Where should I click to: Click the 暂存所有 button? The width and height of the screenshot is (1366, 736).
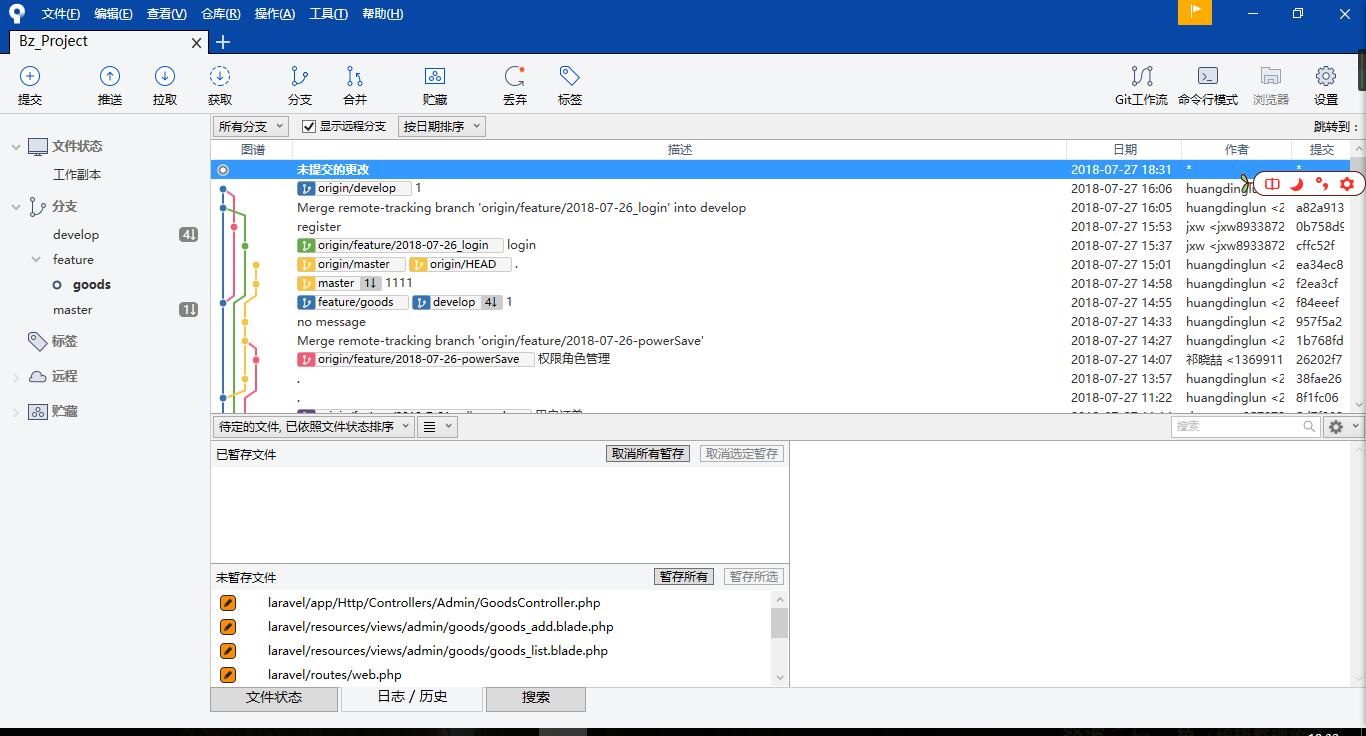click(683, 576)
